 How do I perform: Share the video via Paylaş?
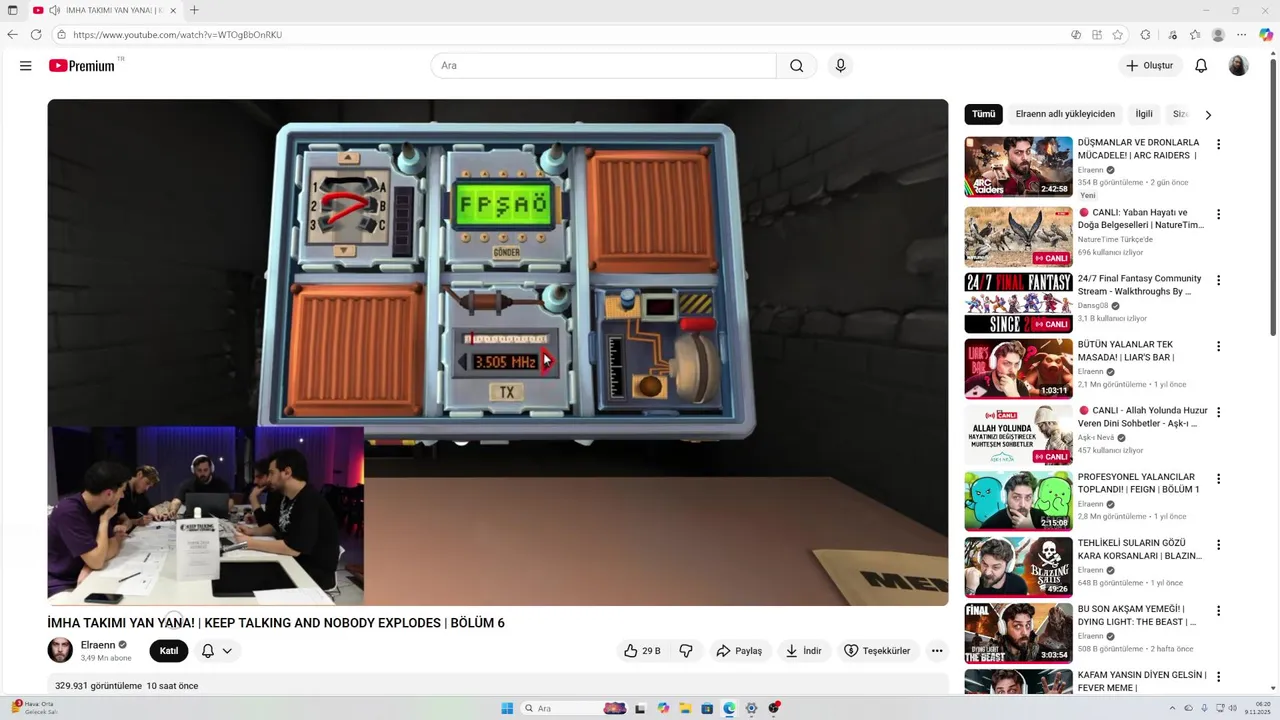[x=739, y=651]
